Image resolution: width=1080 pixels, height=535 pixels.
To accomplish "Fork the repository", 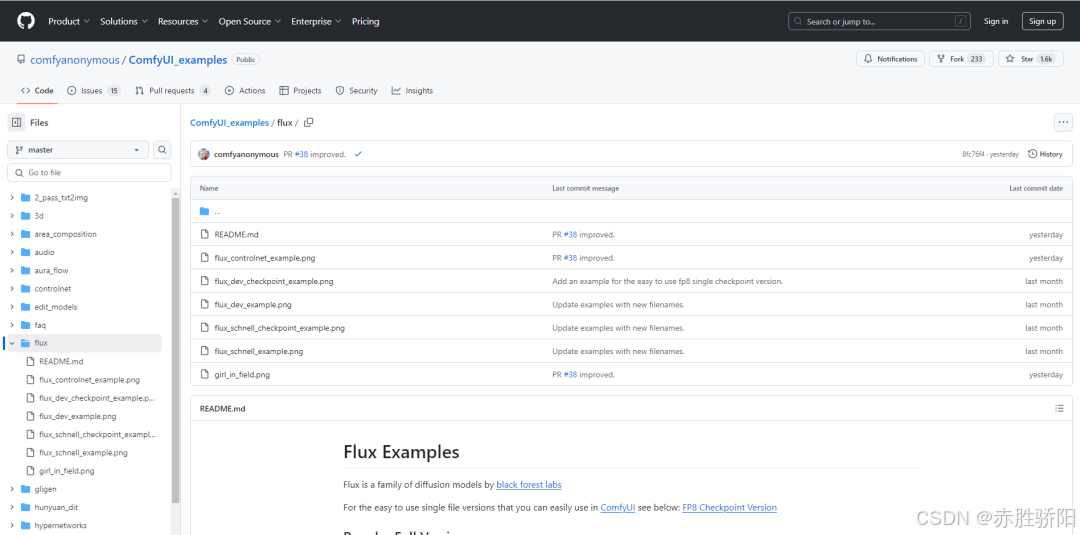I will click(x=961, y=59).
